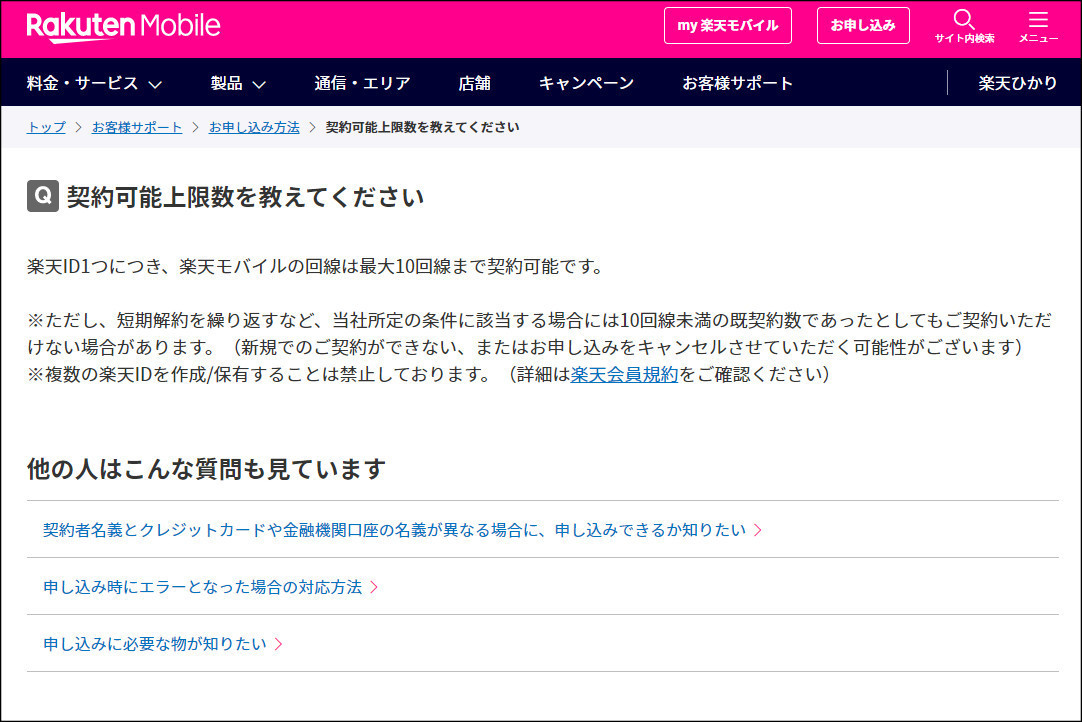1082x722 pixels.
Task: Open the 楽天会員規約 link
Action: point(624,374)
